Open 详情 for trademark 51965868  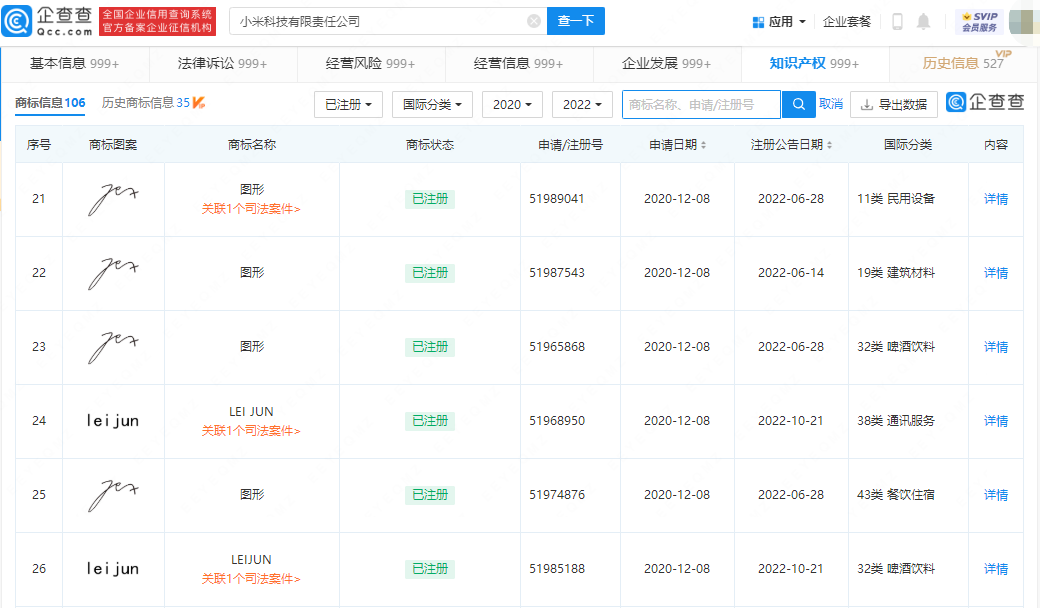click(996, 347)
